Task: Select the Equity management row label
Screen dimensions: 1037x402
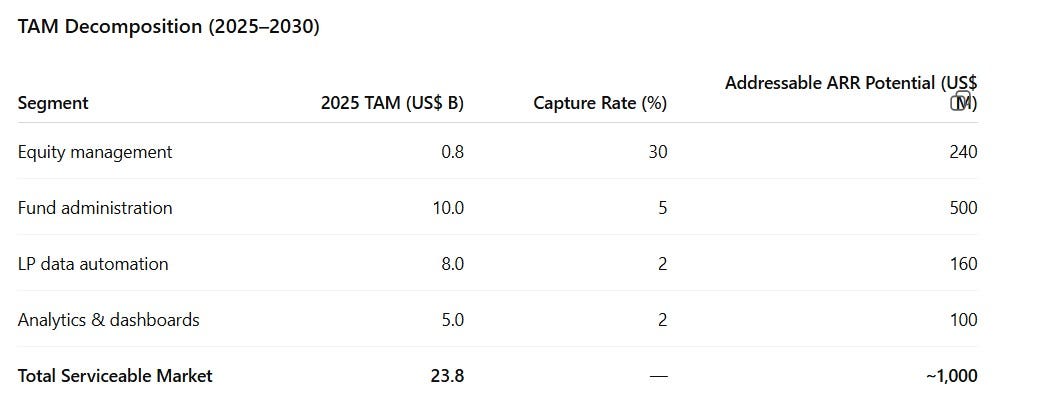Action: pos(95,152)
